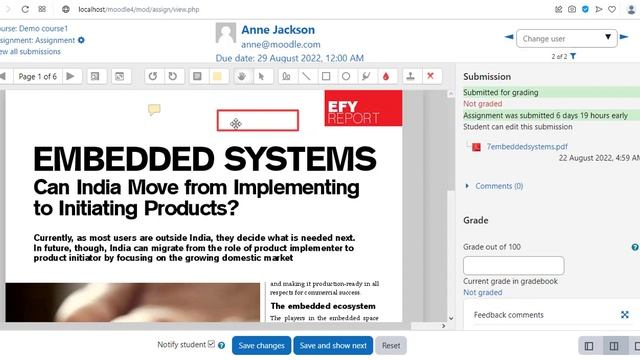
Task: Expand the Feedback comments editor fullscreen
Action: (624, 315)
